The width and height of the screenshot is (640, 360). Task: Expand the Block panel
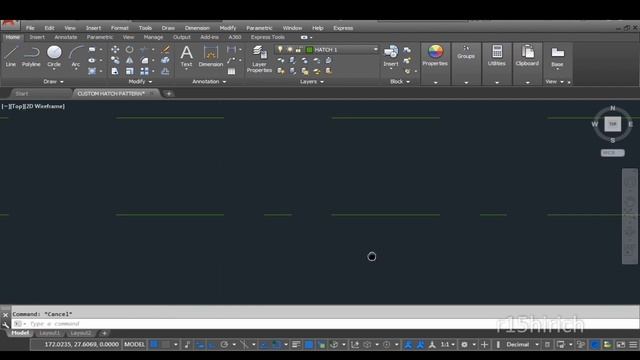tap(400, 82)
